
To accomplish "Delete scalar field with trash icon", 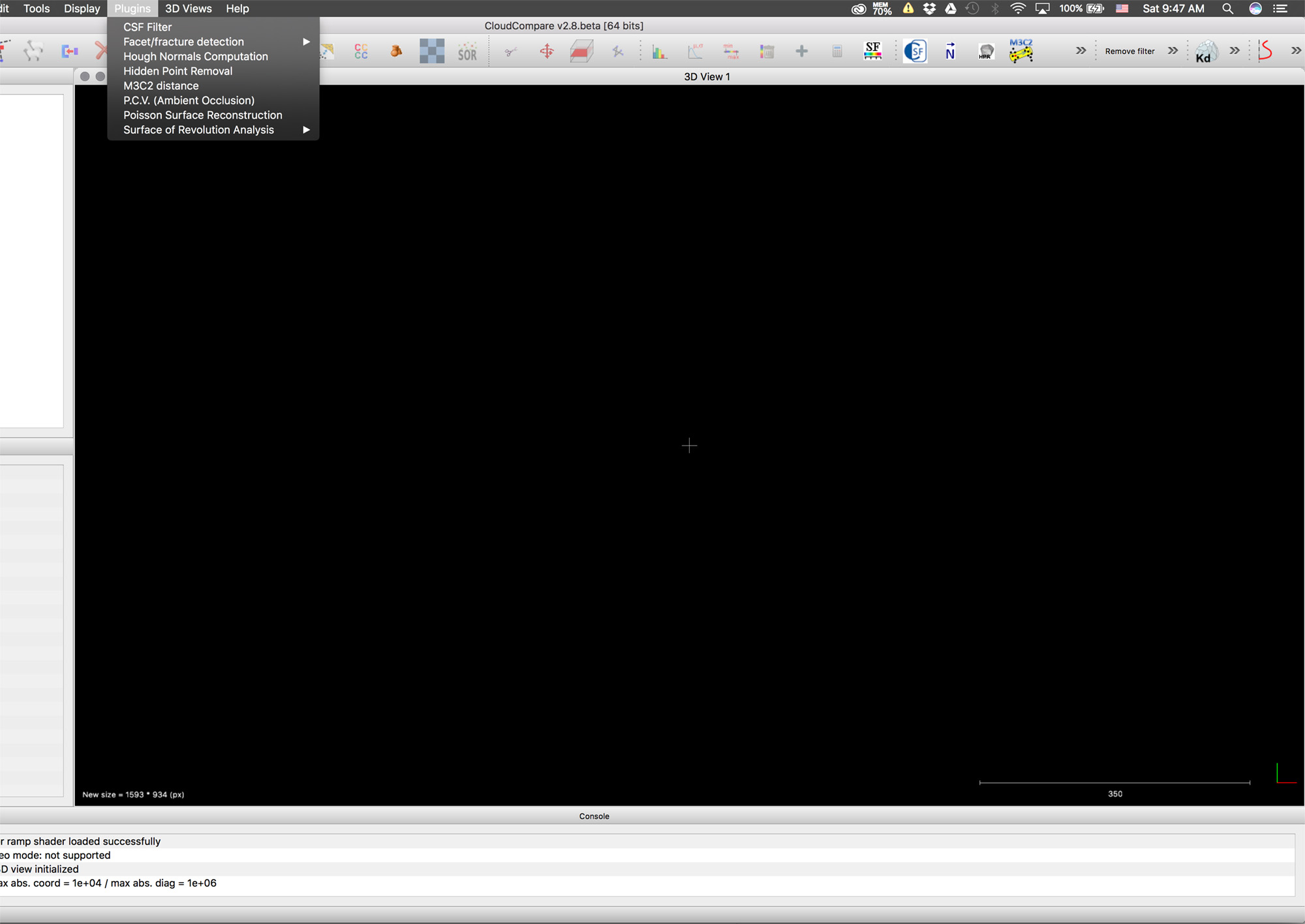I will (767, 51).
